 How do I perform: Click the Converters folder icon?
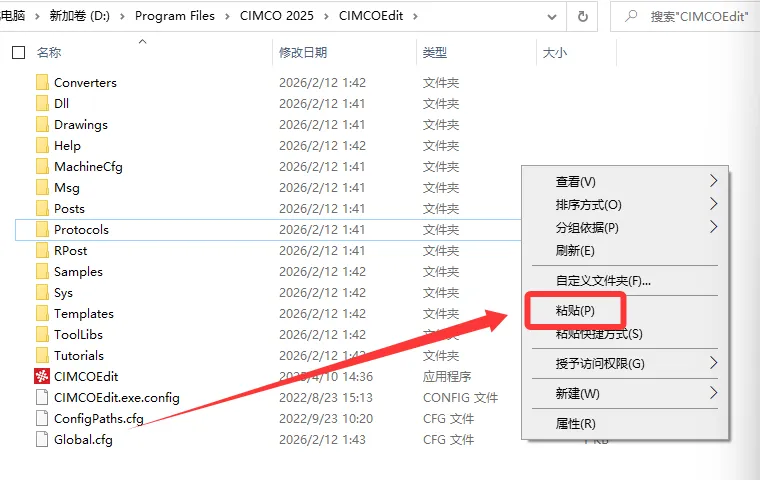point(42,82)
